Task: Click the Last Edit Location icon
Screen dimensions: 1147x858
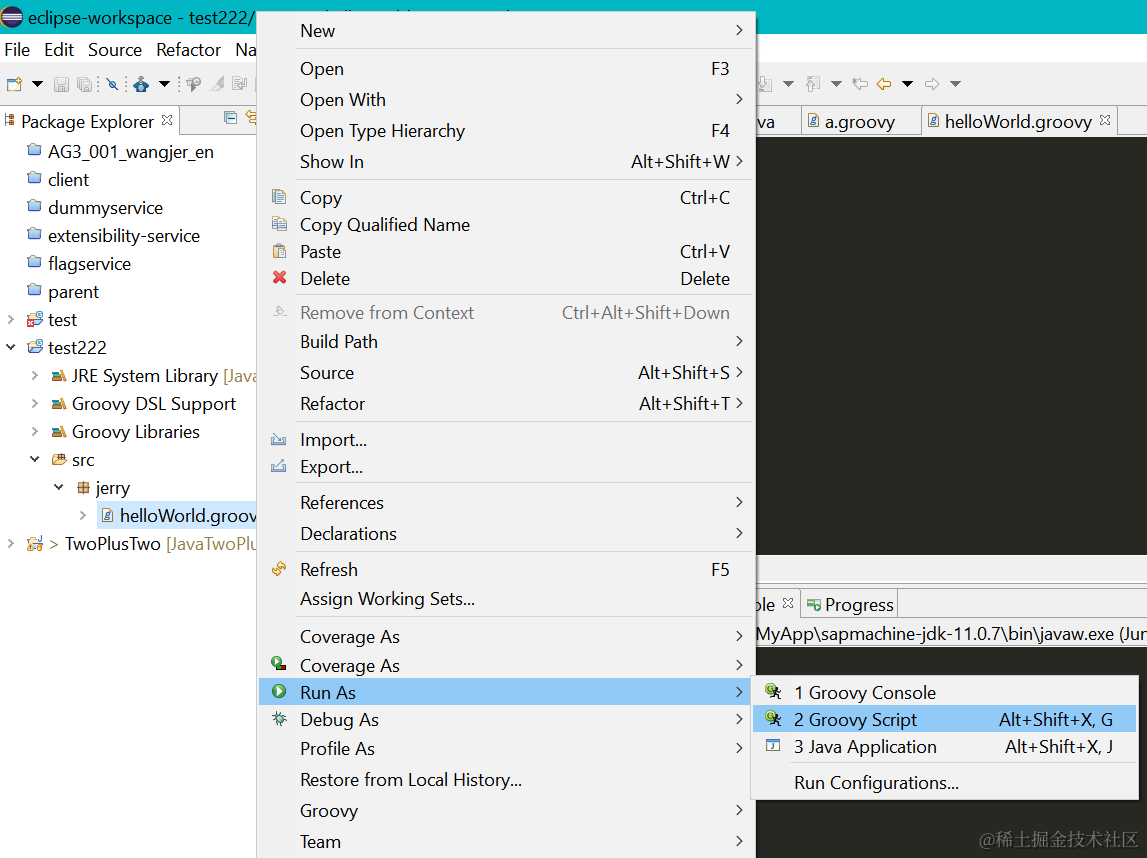Action: 860,84
